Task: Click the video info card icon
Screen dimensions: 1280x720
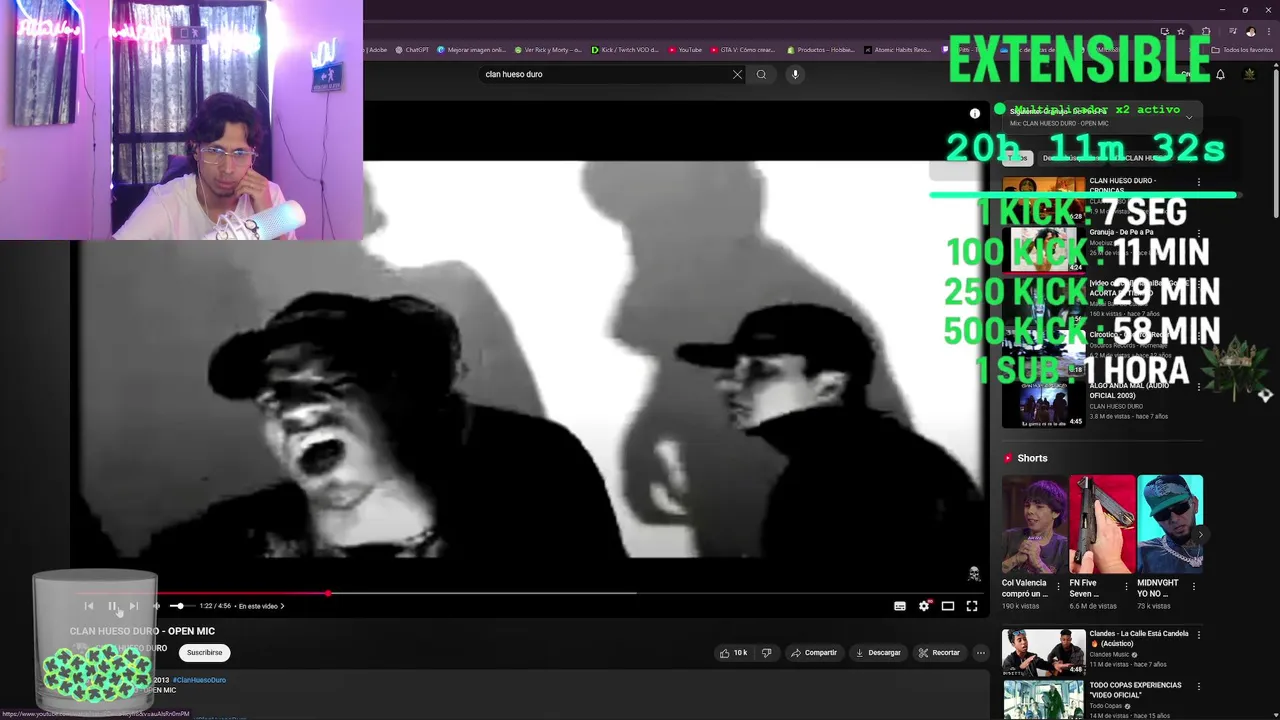Action: (975, 114)
